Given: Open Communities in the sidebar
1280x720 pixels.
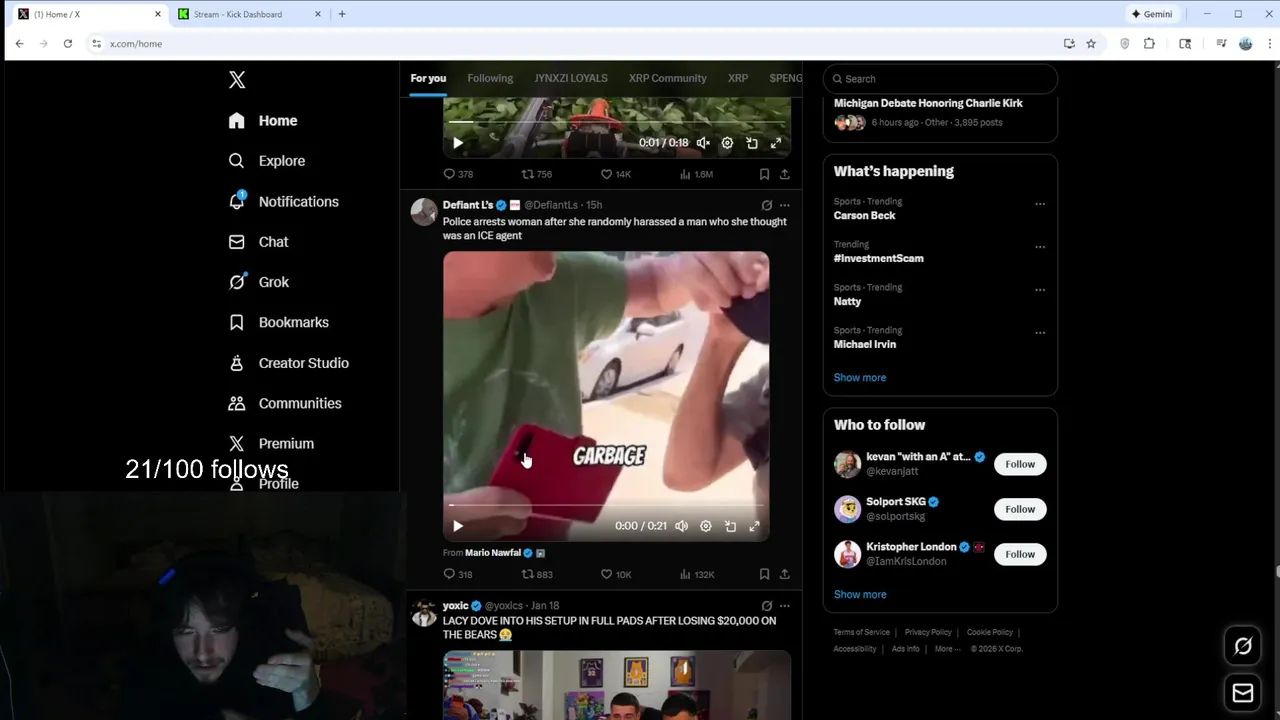Looking at the screenshot, I should pyautogui.click(x=285, y=403).
